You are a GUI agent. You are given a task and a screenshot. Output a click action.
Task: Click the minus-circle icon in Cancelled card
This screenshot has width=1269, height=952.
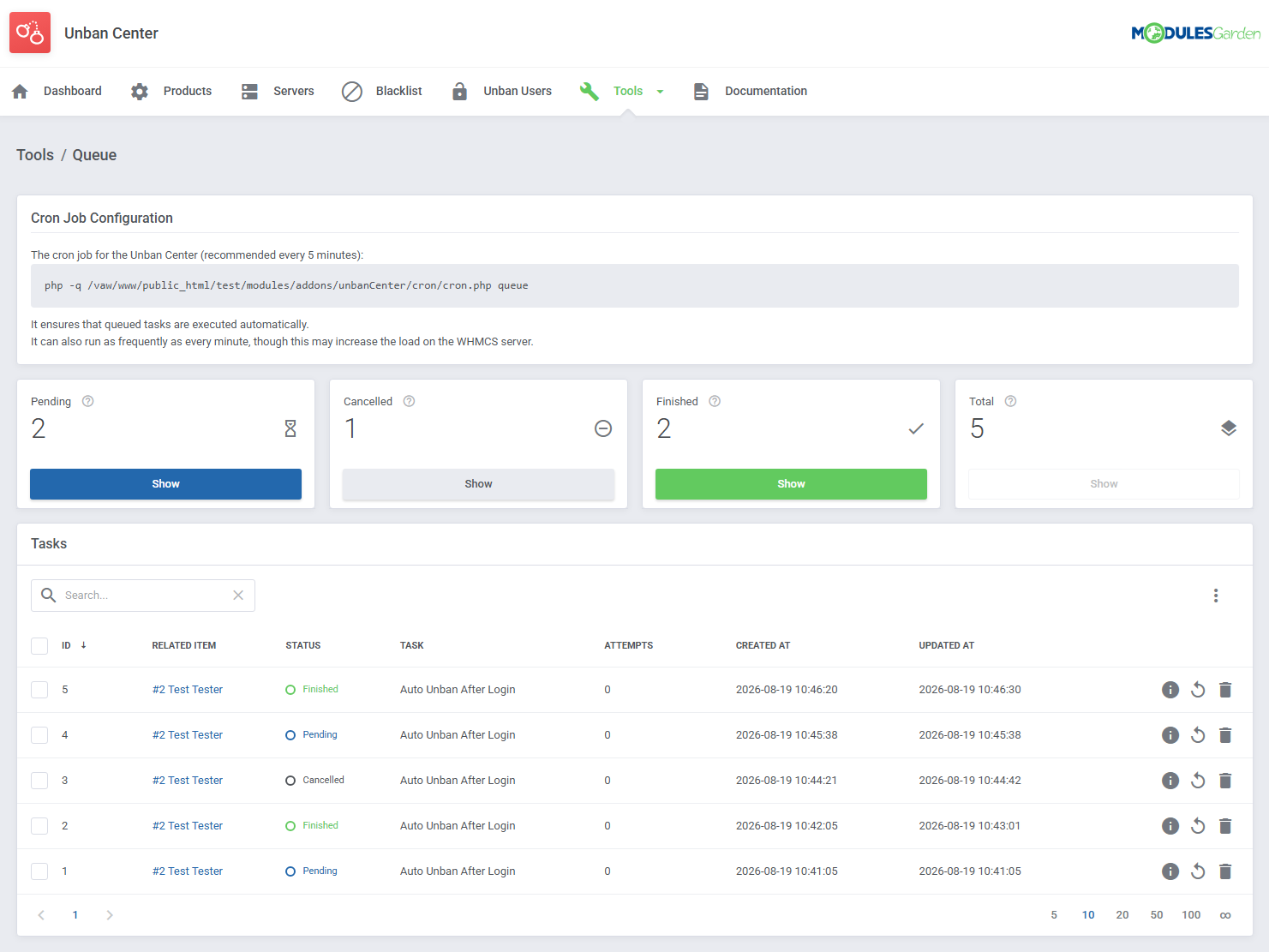[x=603, y=428]
